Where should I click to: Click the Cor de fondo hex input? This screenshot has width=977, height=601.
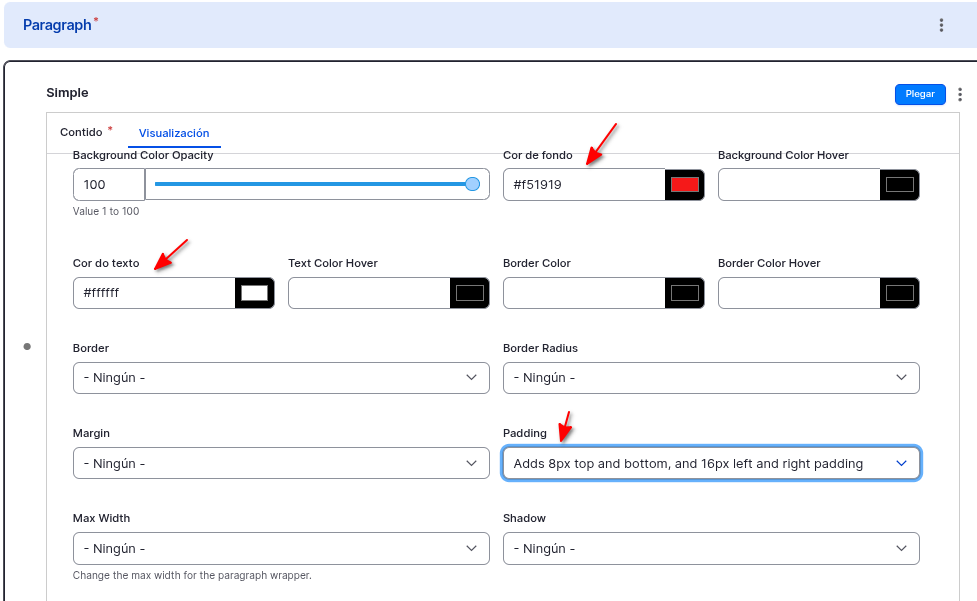[584, 184]
